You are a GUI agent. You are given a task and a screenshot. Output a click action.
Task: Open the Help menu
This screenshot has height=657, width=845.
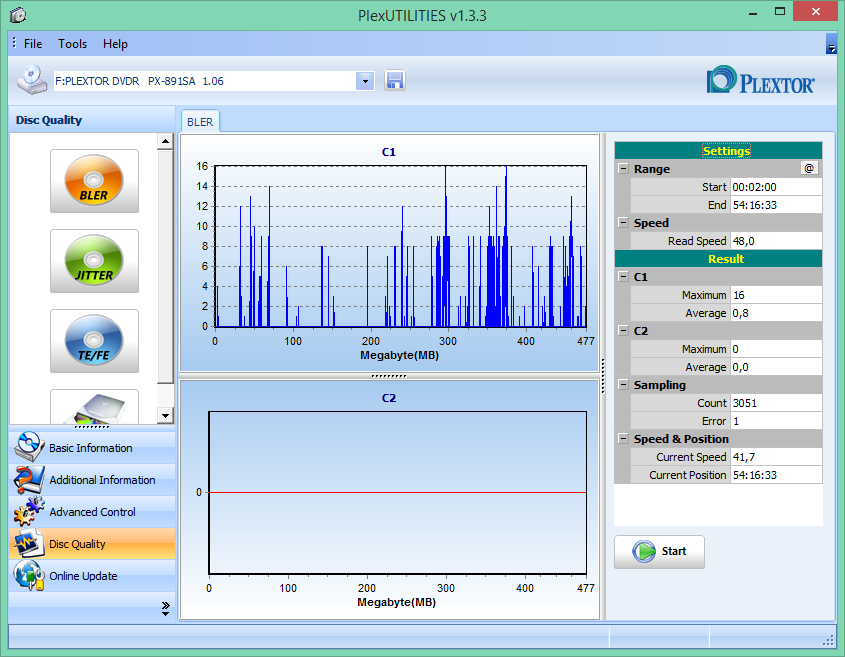(115, 44)
